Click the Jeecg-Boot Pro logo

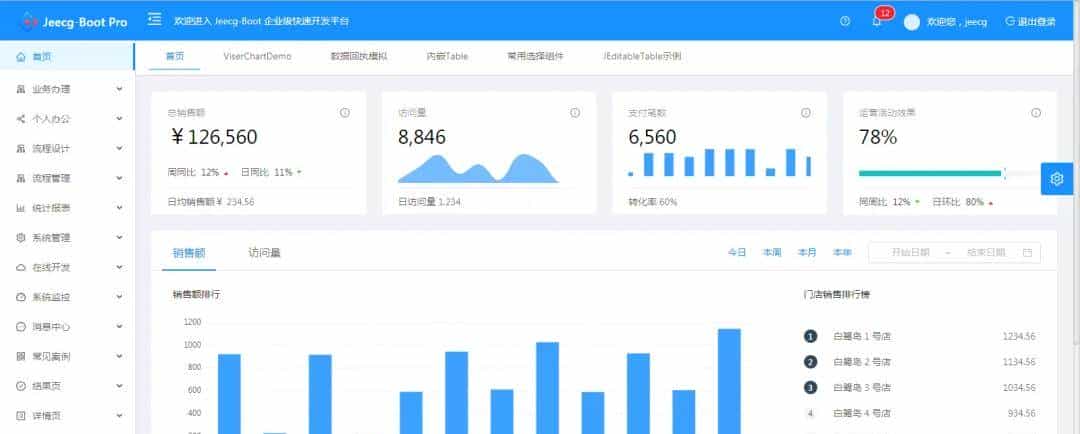click(74, 21)
